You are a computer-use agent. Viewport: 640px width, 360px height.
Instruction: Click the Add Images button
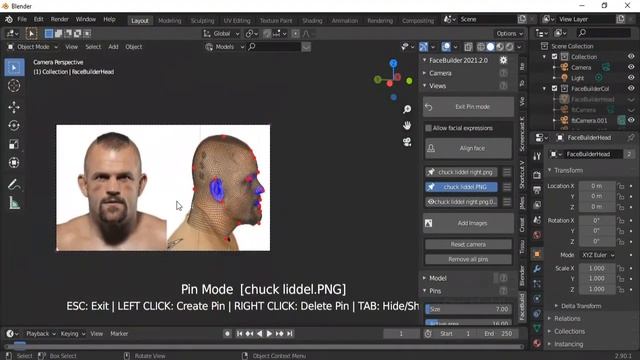pyautogui.click(x=468, y=223)
